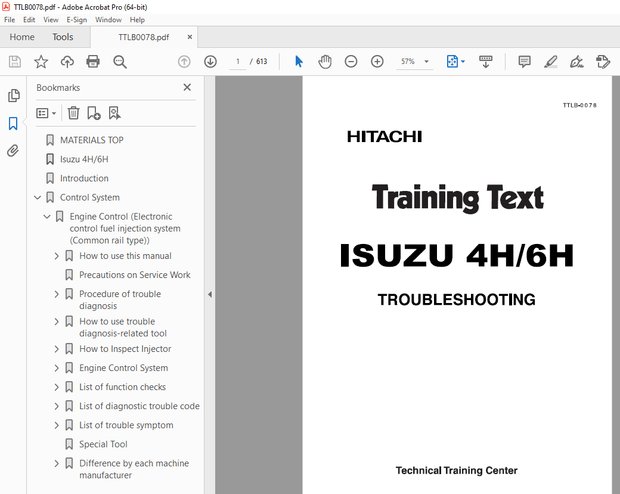Jump to the Introduction bookmark
620x494 pixels.
click(84, 178)
